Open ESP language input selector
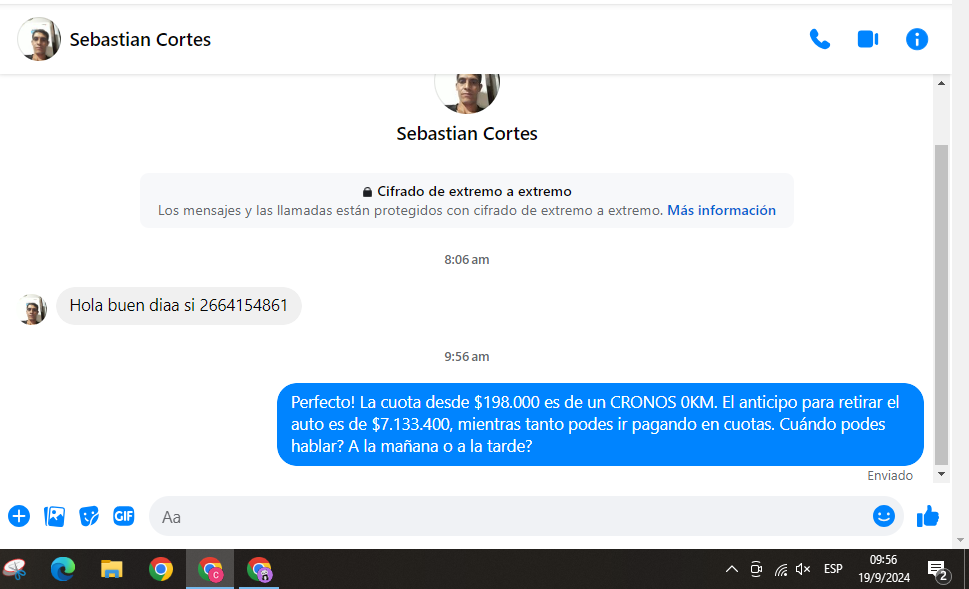 point(833,569)
